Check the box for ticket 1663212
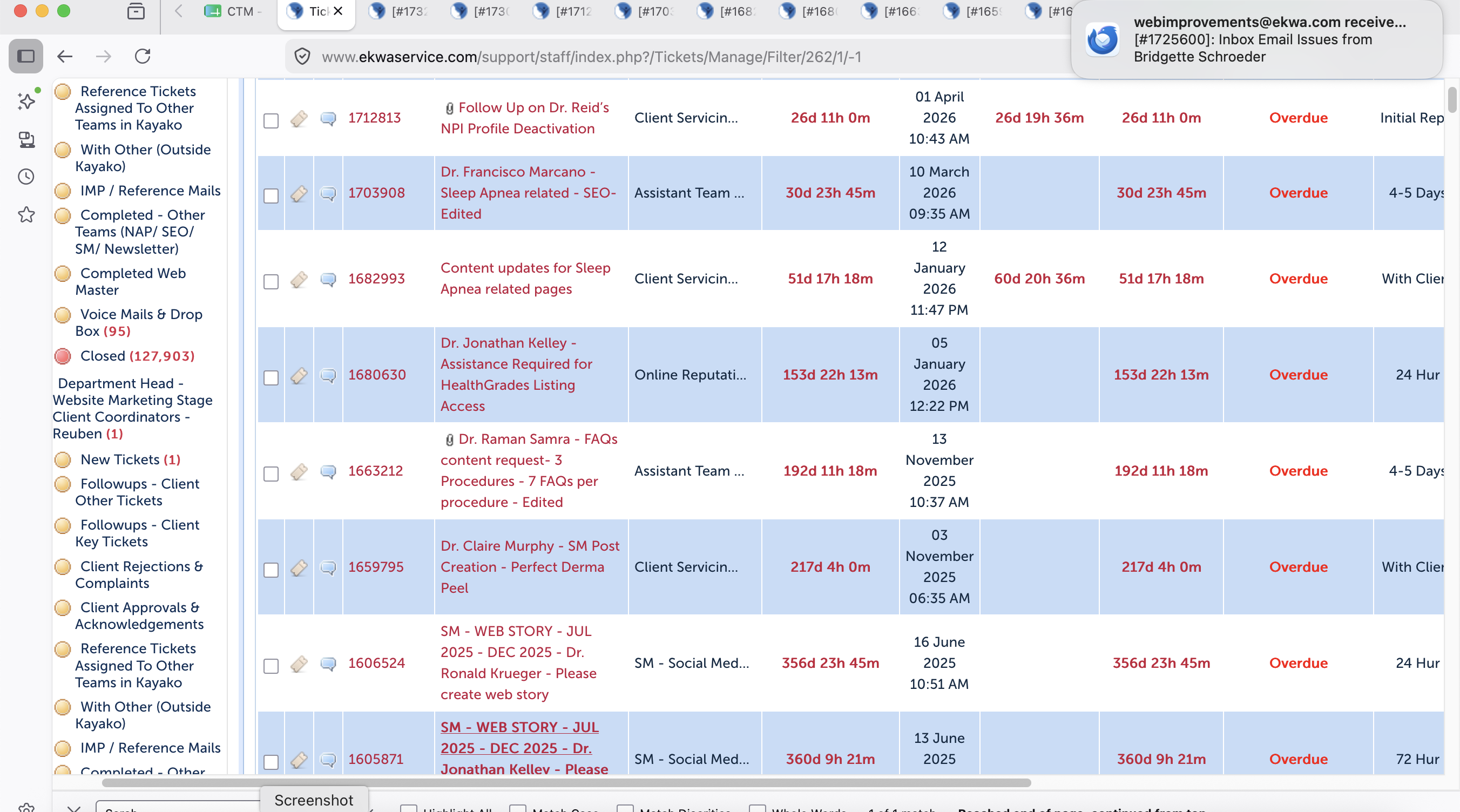The height and width of the screenshot is (812, 1460). [x=272, y=473]
